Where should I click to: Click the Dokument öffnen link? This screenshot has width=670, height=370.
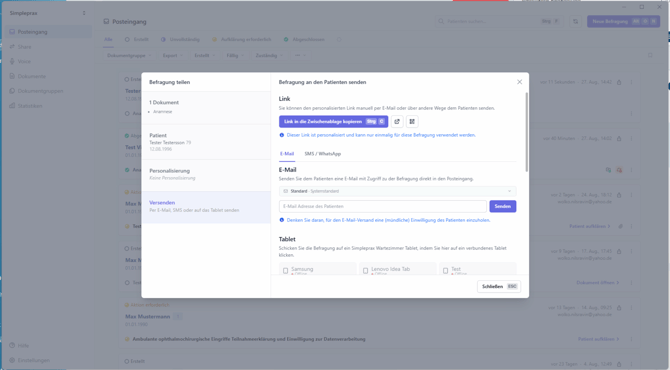(597, 282)
